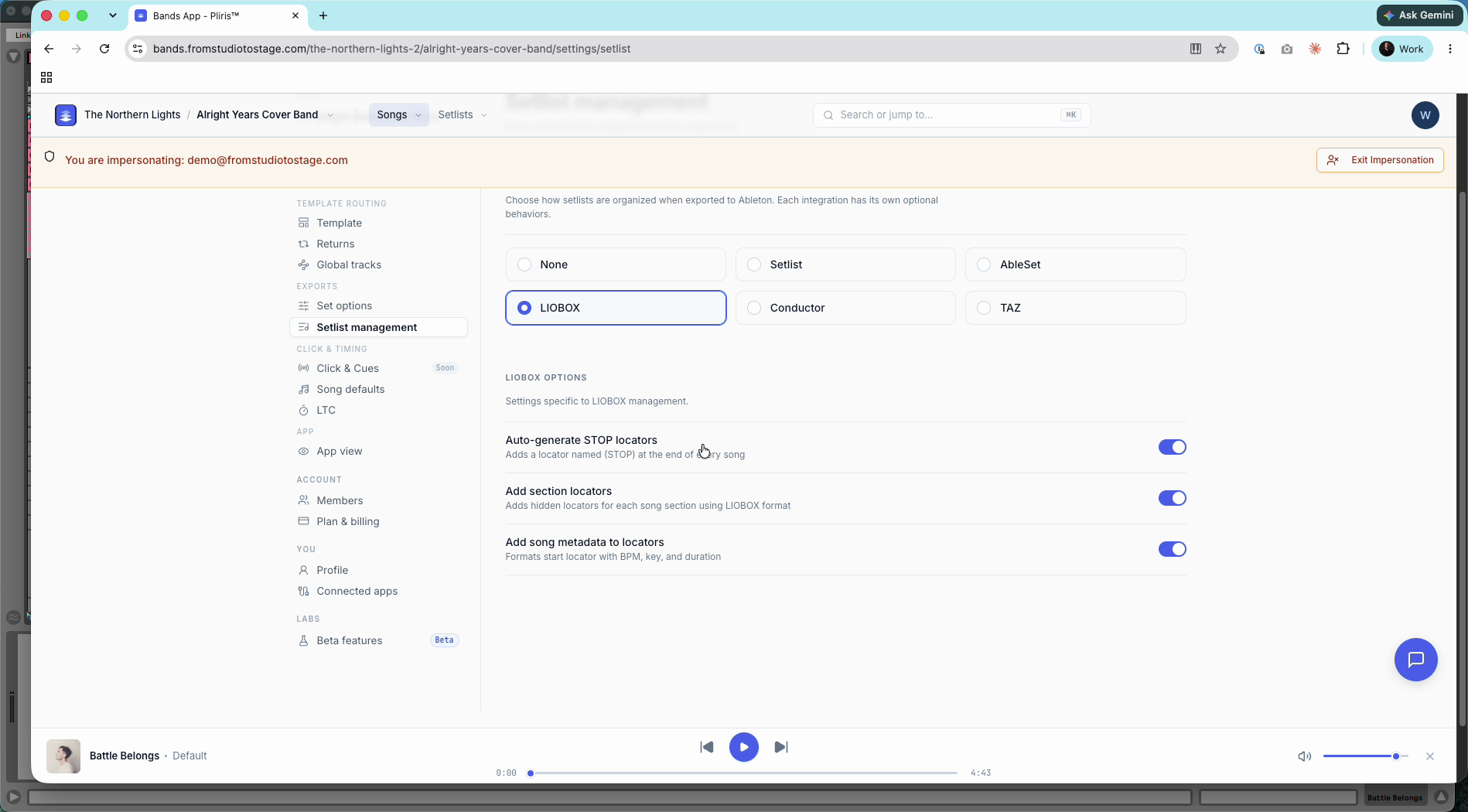Screen dimensions: 1468x812
Task: Open Returns settings in sidebar
Action: pyautogui.click(x=378, y=244)
